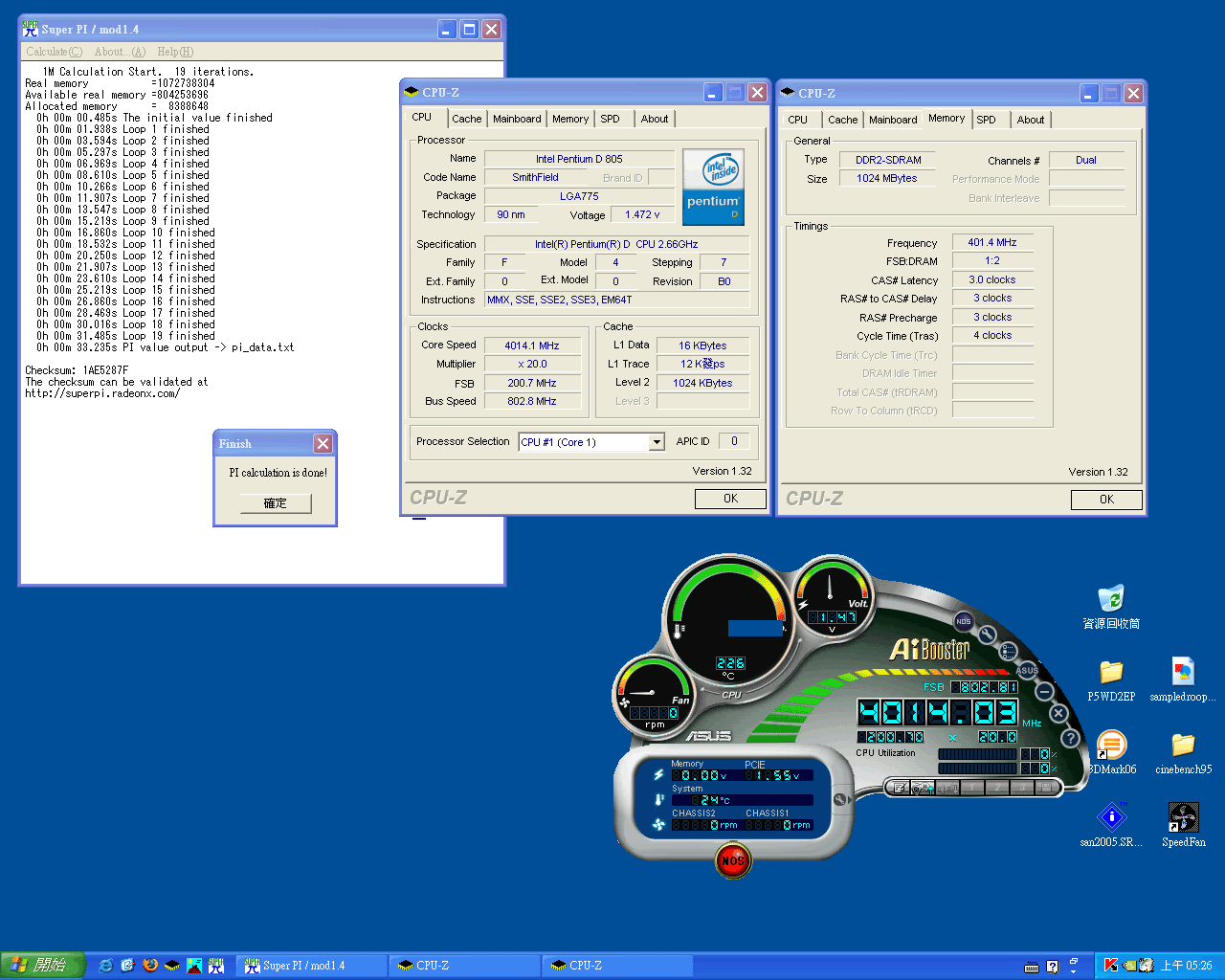The height and width of the screenshot is (980, 1225).
Task: Switch to Mainboard tab in left CPU-Z window
Action: point(517,119)
